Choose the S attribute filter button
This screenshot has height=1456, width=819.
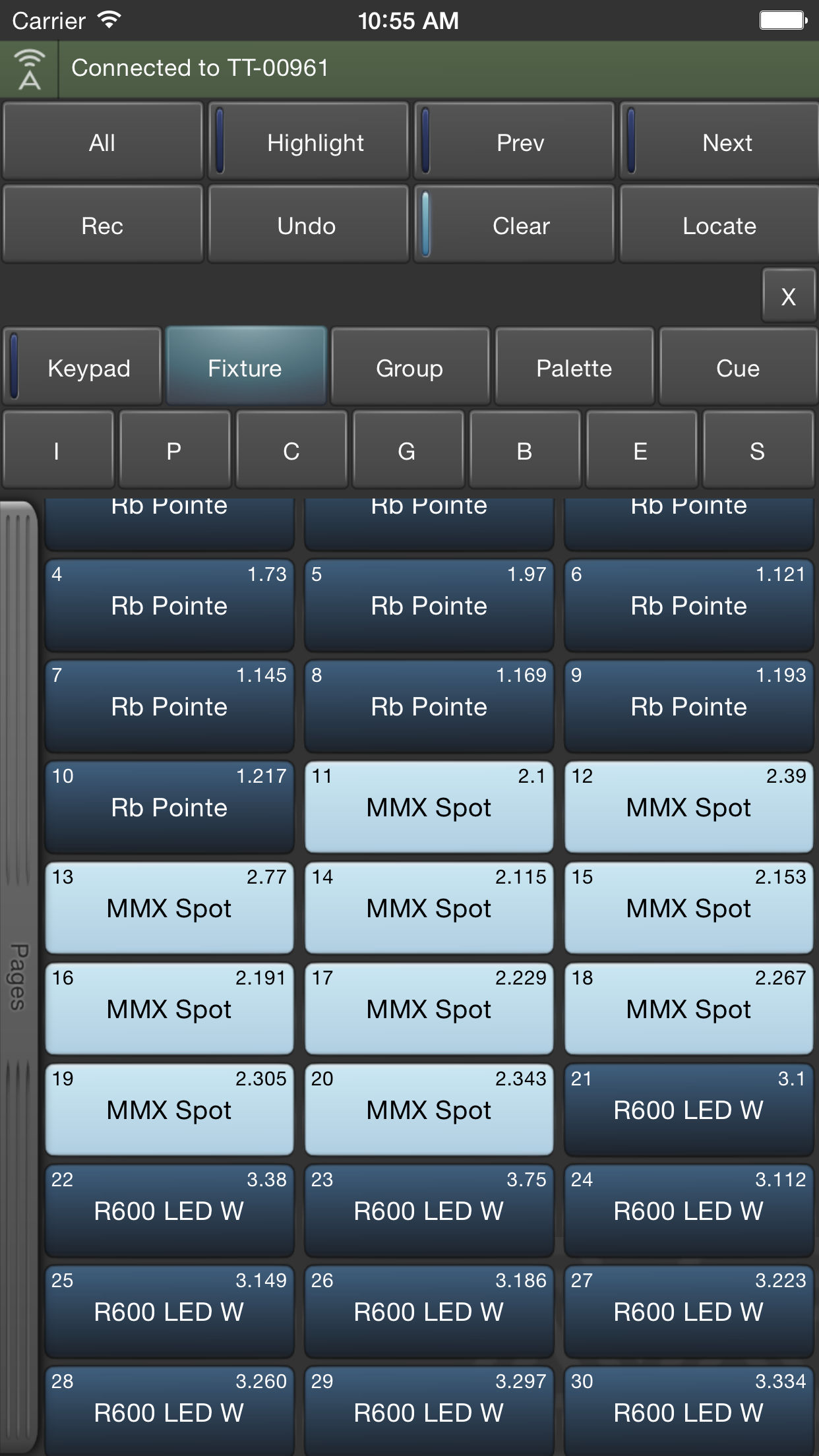758,450
